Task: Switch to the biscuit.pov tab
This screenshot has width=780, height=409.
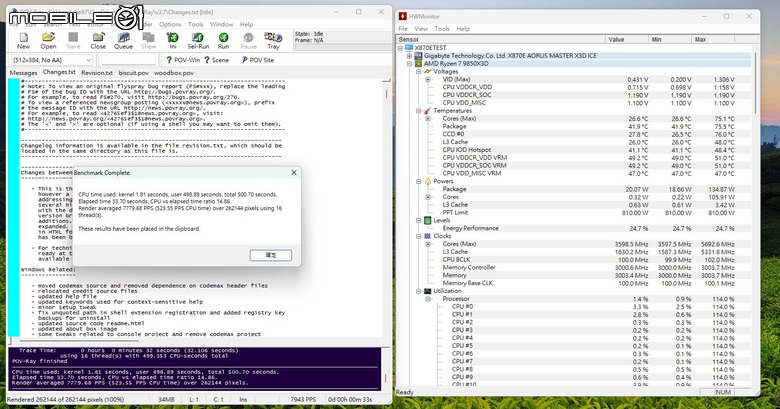Action: 134,73
